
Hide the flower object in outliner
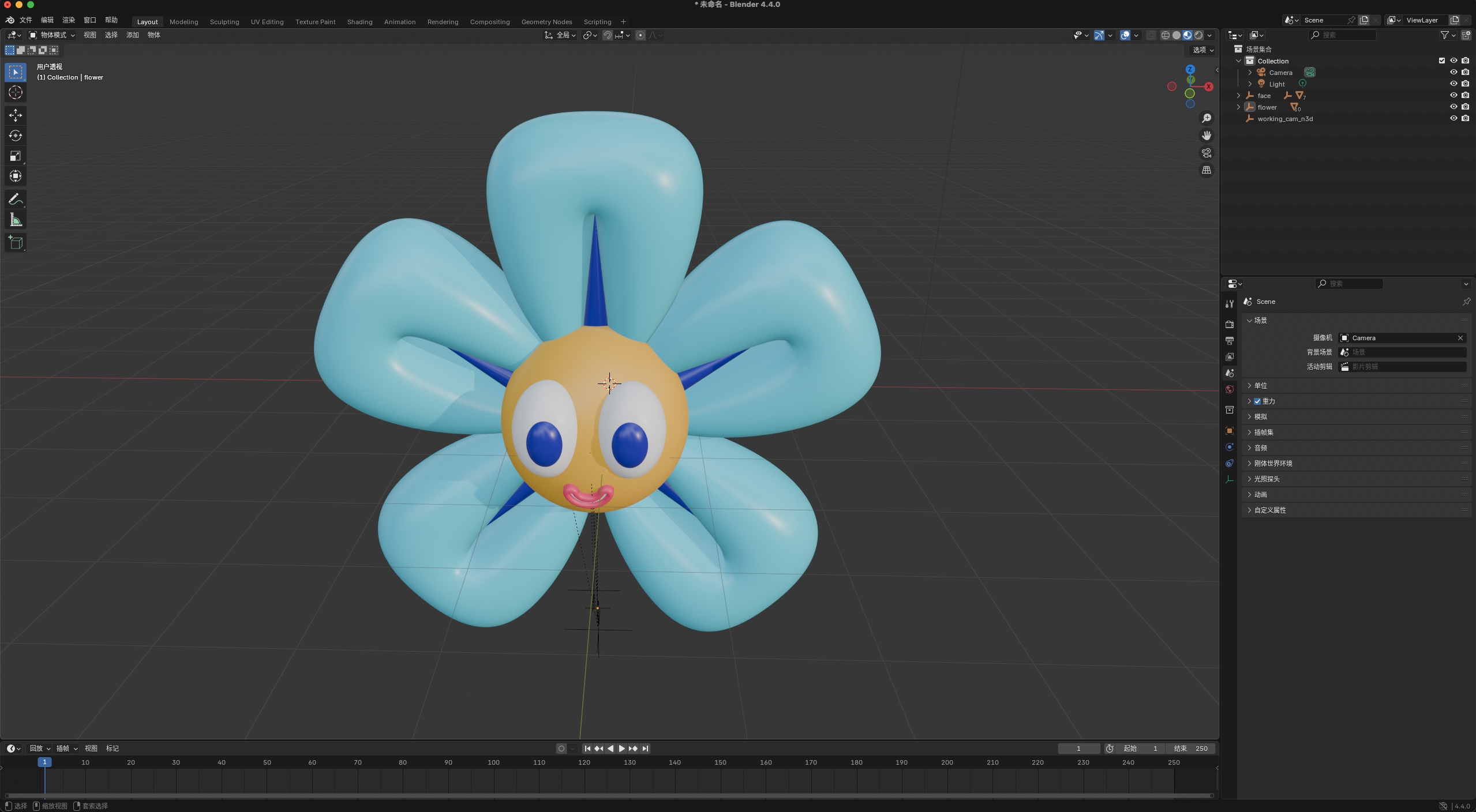pyautogui.click(x=1453, y=107)
